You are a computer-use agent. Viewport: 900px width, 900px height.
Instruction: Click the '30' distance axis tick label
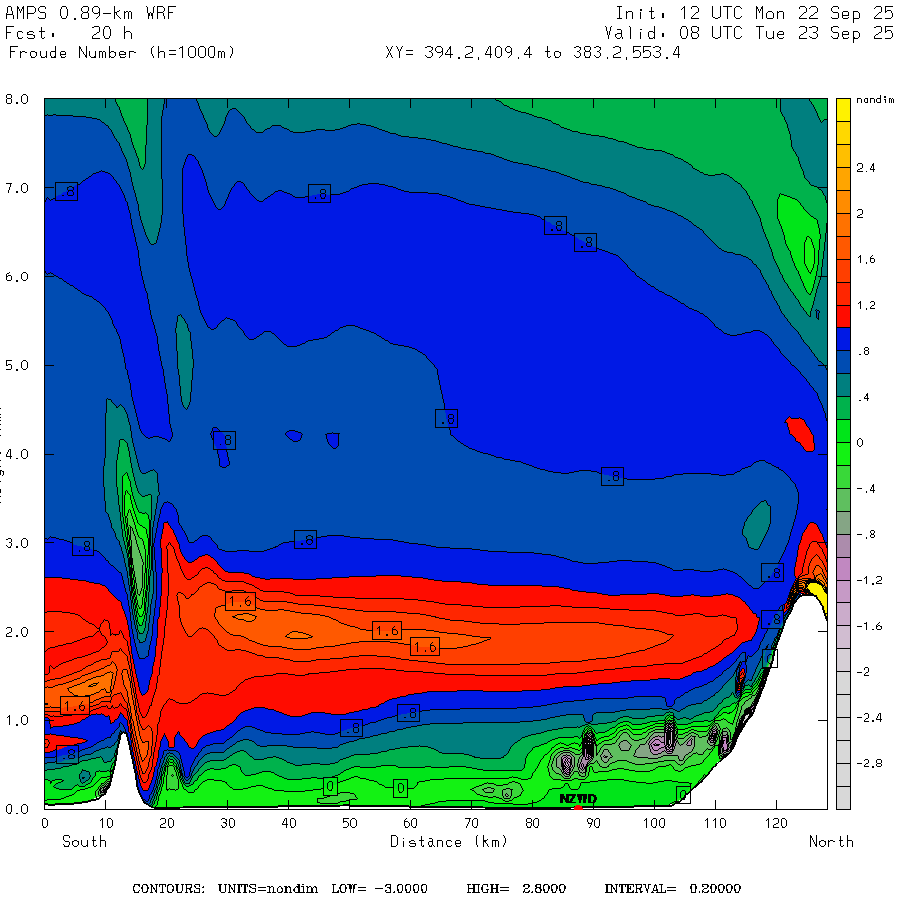click(x=228, y=823)
